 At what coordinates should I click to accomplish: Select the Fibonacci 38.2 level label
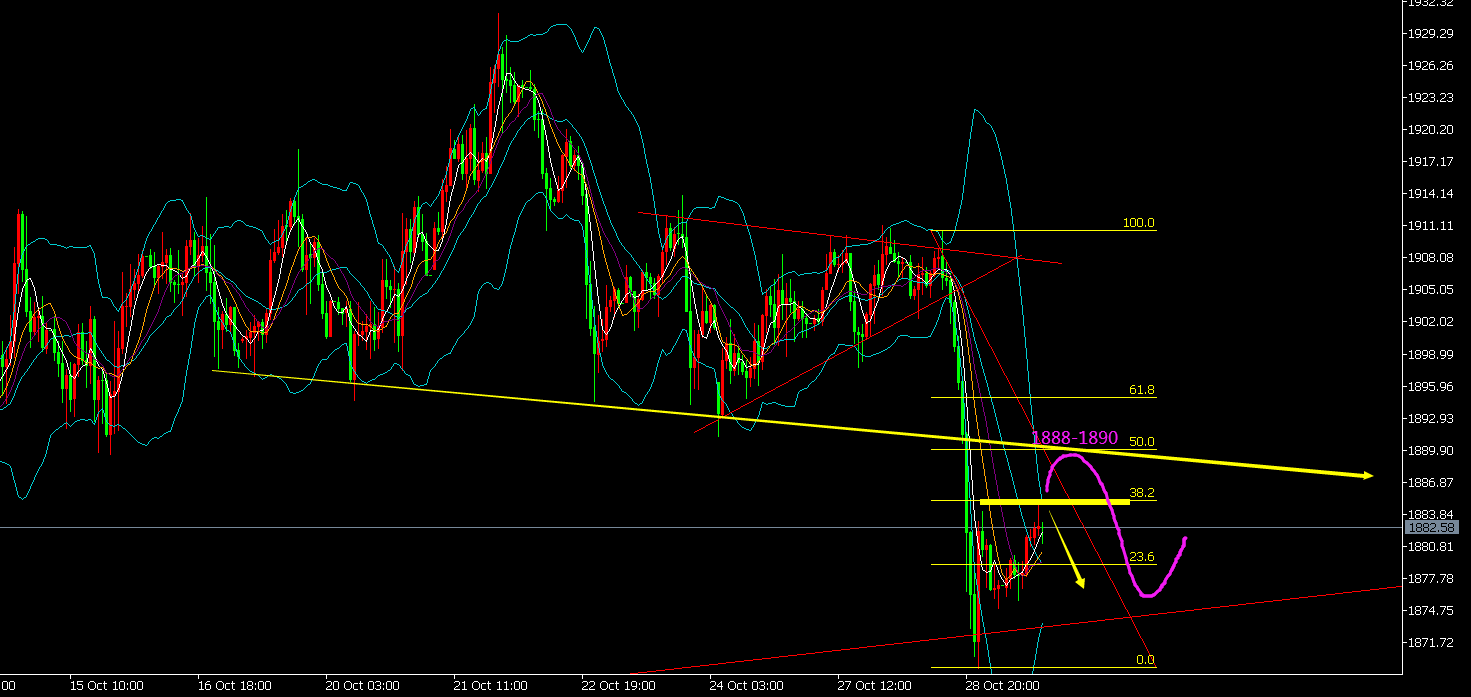coord(1142,493)
